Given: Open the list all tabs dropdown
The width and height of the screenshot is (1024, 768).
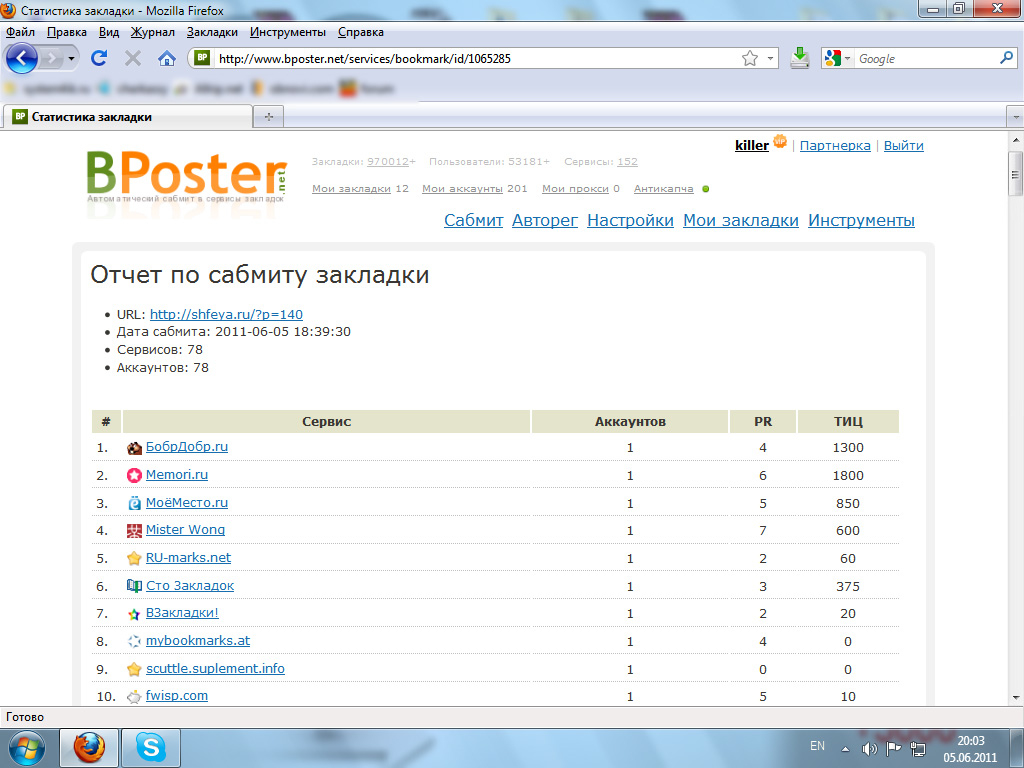Looking at the screenshot, I should [x=1015, y=118].
